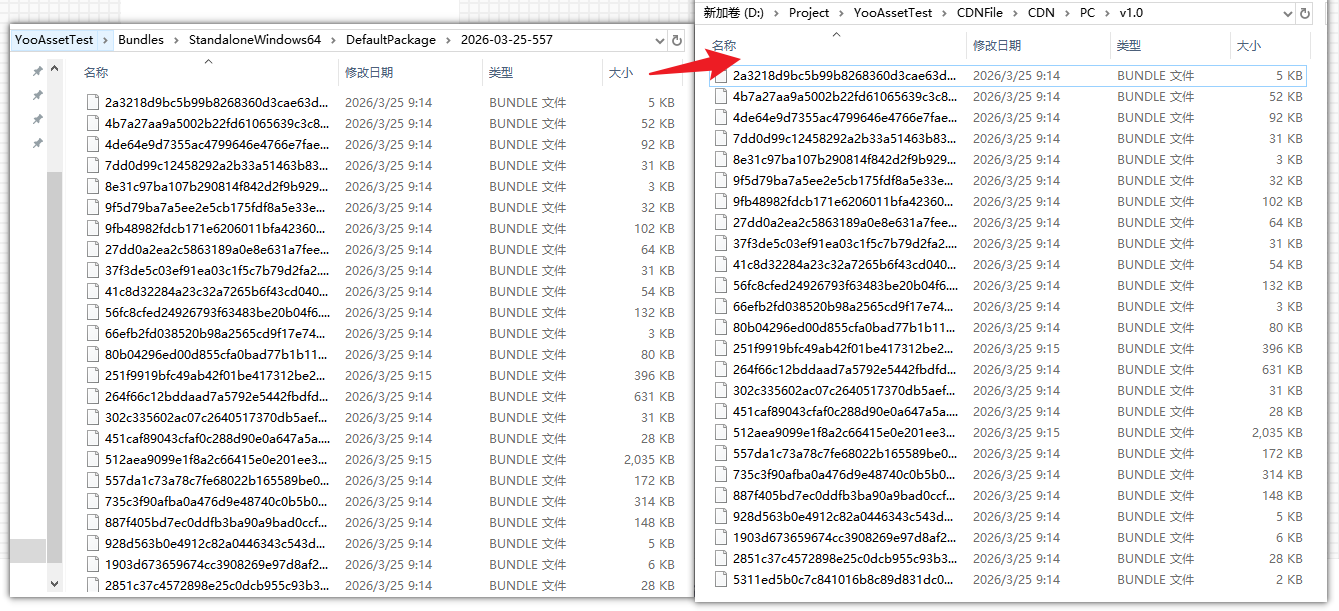Screen dimensions: 1339x611
Task: Click file icon of 1903d6736596 in right window
Action: pyautogui.click(x=721, y=537)
